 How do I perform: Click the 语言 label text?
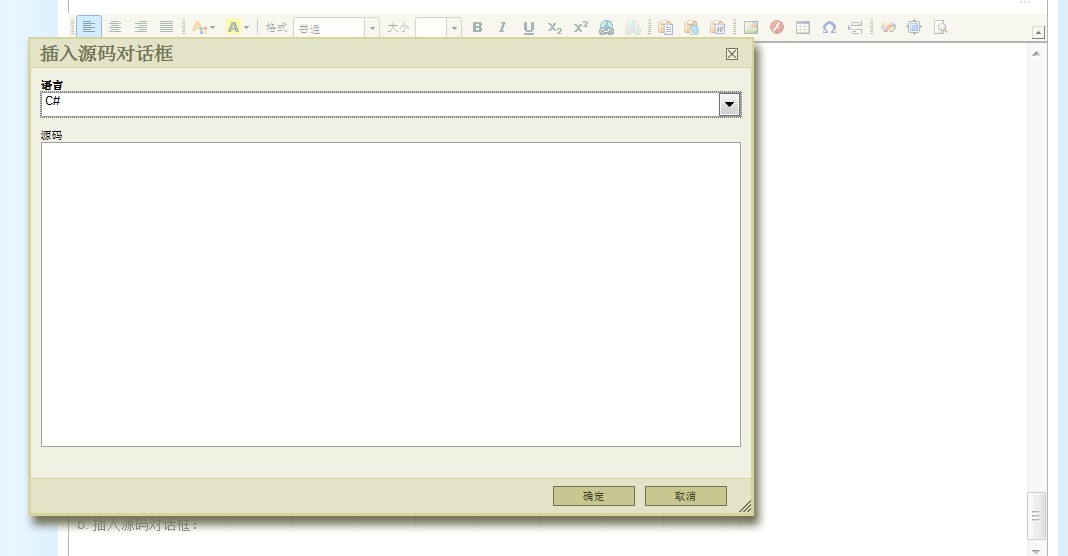tap(52, 85)
